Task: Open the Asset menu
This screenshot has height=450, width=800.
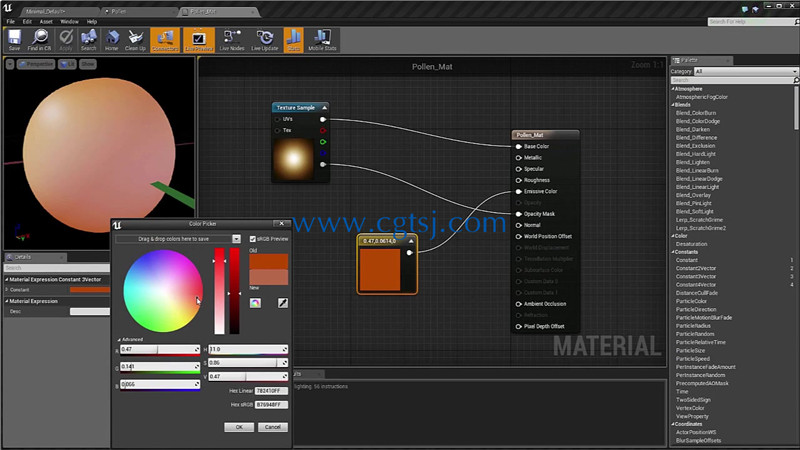Action: tap(46, 21)
